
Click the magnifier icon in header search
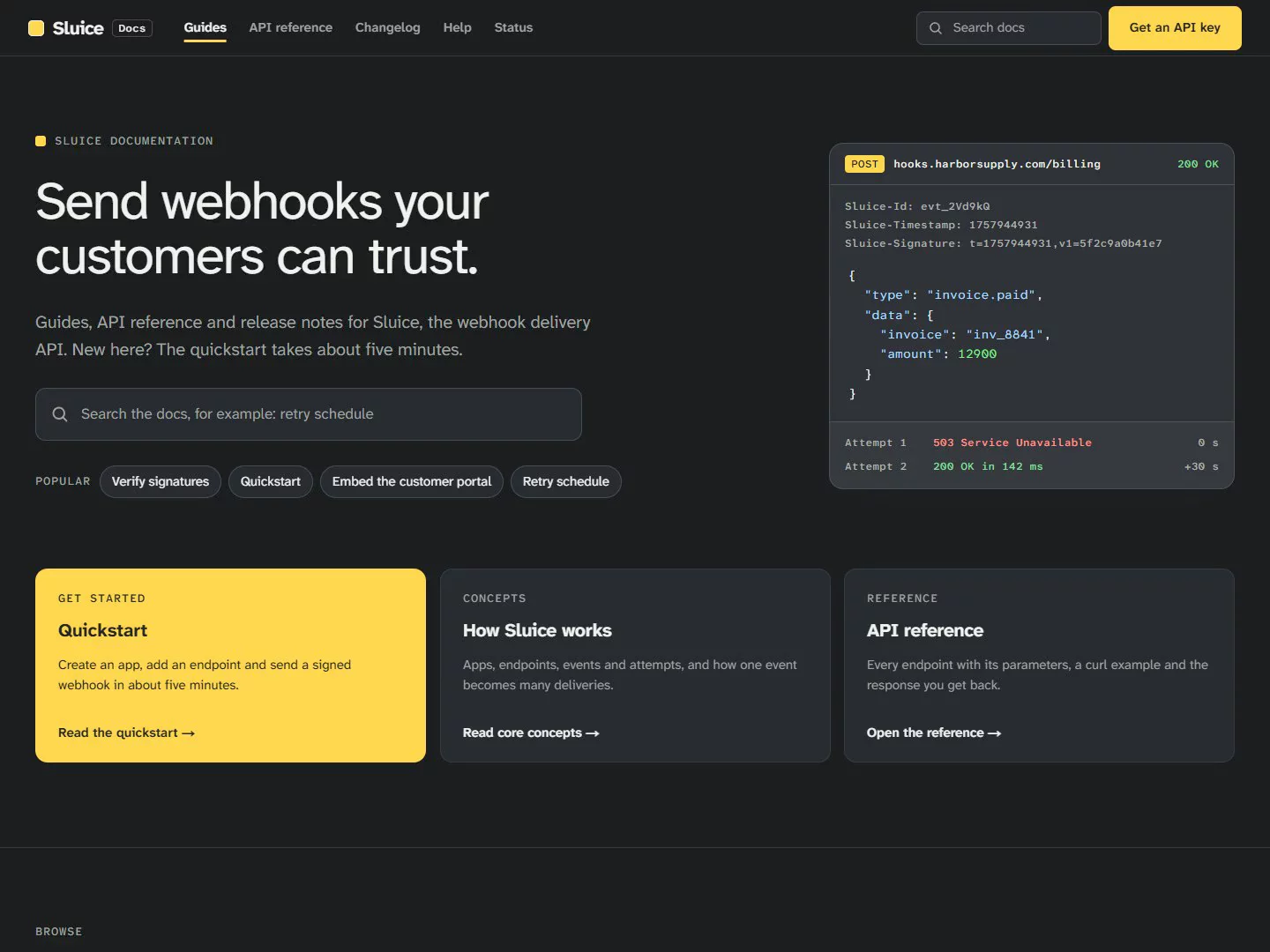pos(936,28)
